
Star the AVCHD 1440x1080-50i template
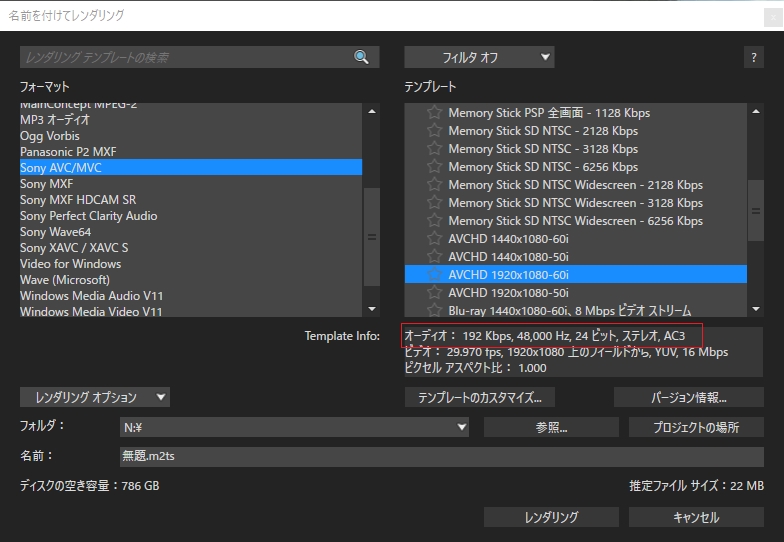pyautogui.click(x=434, y=256)
